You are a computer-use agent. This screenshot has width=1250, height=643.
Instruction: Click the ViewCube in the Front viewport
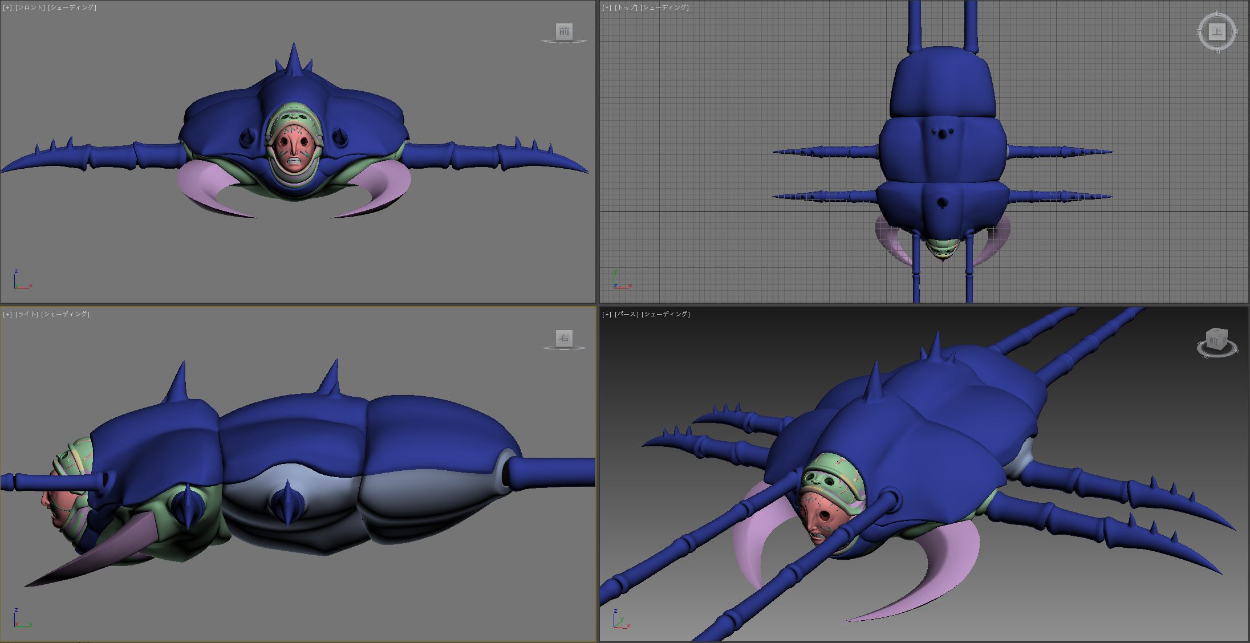coord(564,32)
